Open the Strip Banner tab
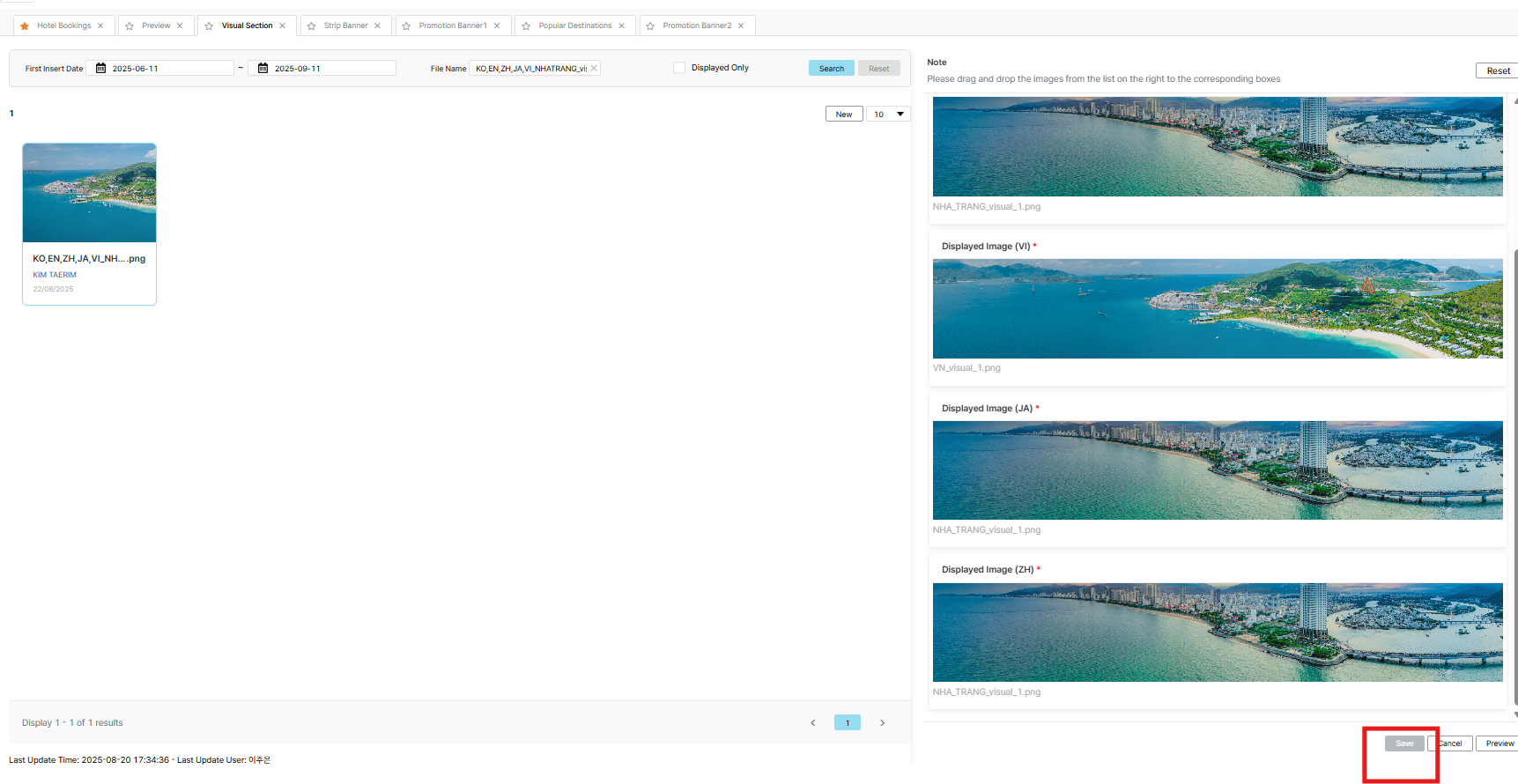Viewport: 1518px width, 784px height. point(345,26)
